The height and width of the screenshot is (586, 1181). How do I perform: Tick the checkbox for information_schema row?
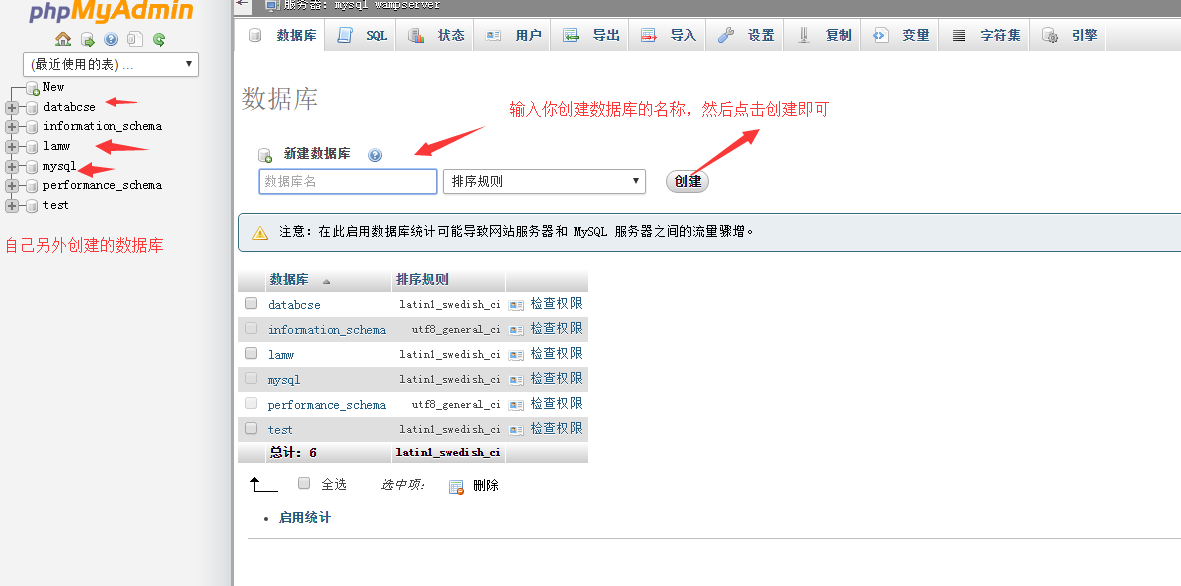[x=251, y=328]
